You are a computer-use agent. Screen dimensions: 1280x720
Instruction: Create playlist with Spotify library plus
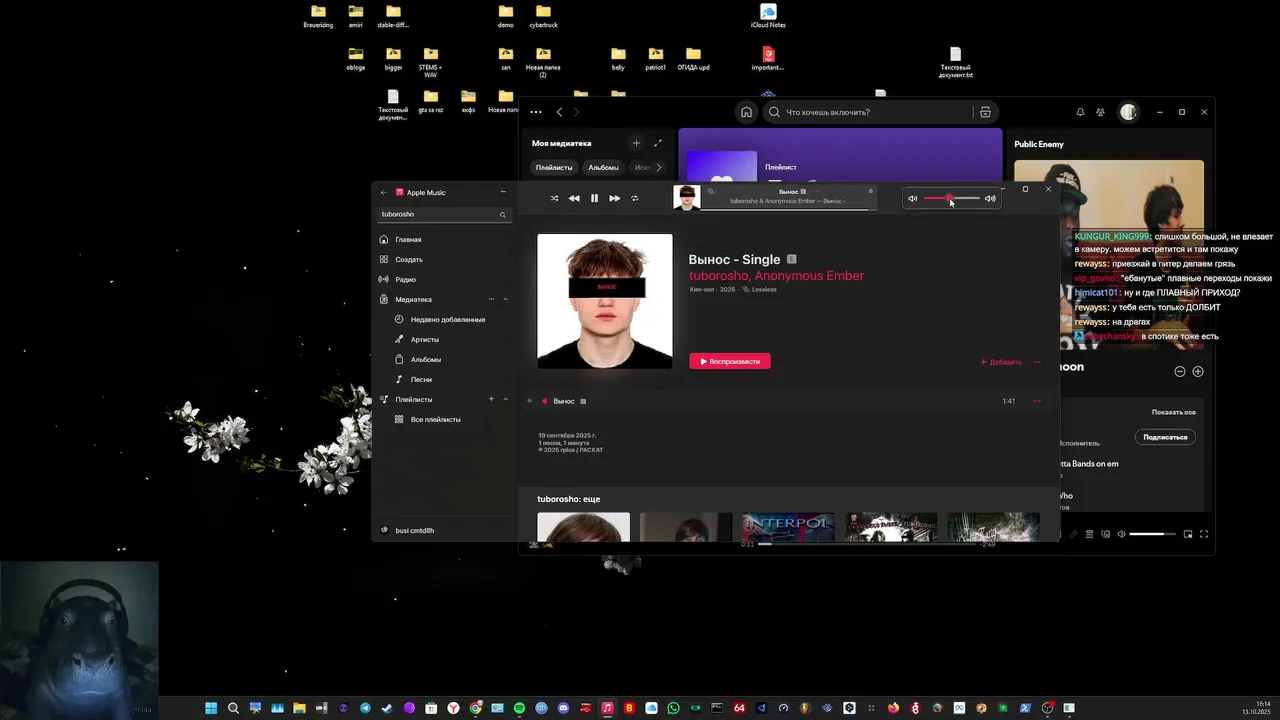636,143
